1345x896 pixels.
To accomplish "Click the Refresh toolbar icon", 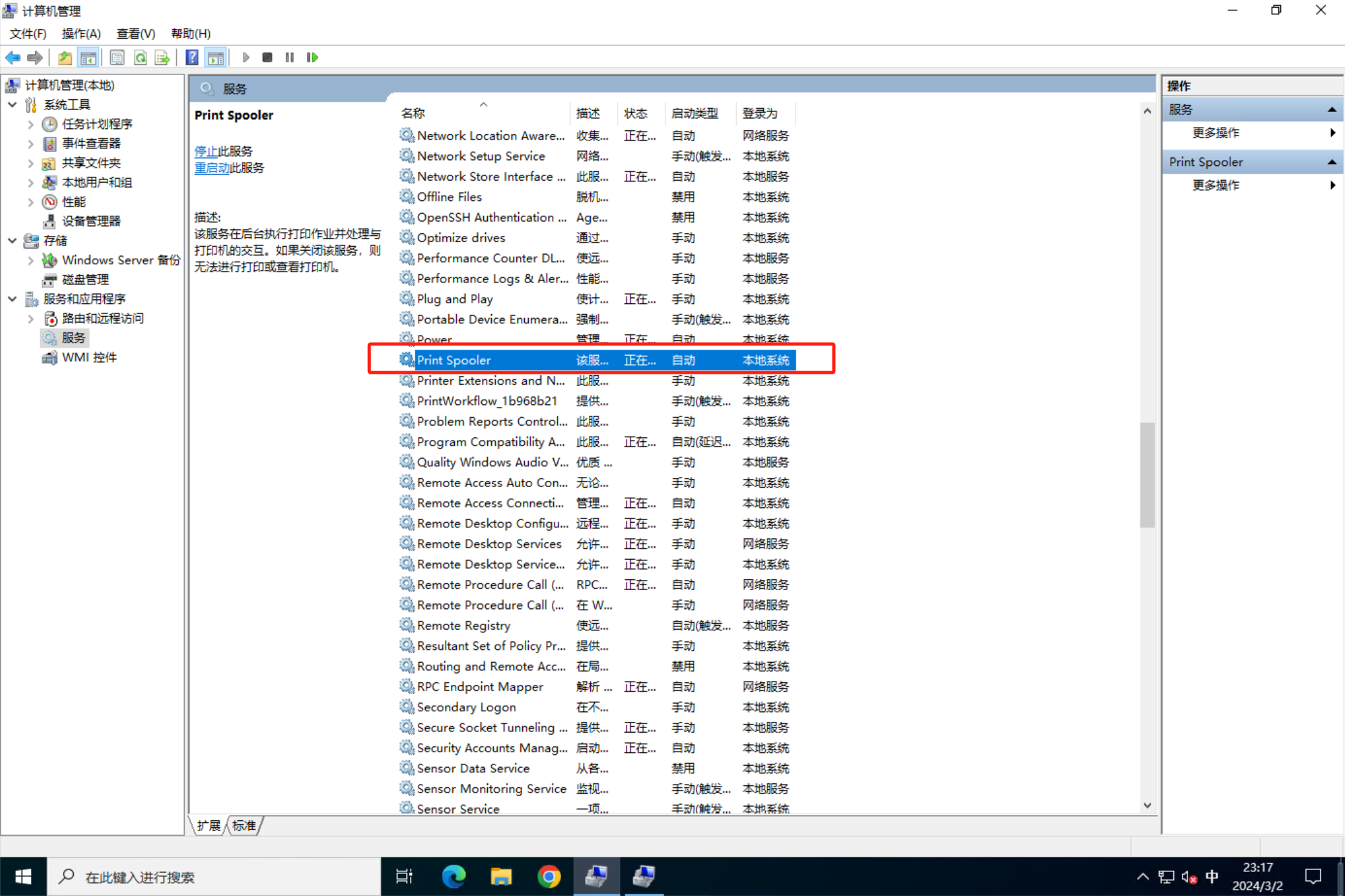I will point(140,58).
